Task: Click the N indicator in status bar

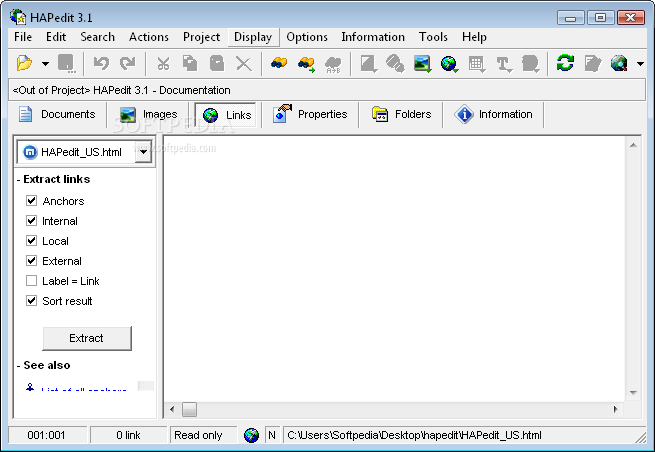Action: pos(272,435)
